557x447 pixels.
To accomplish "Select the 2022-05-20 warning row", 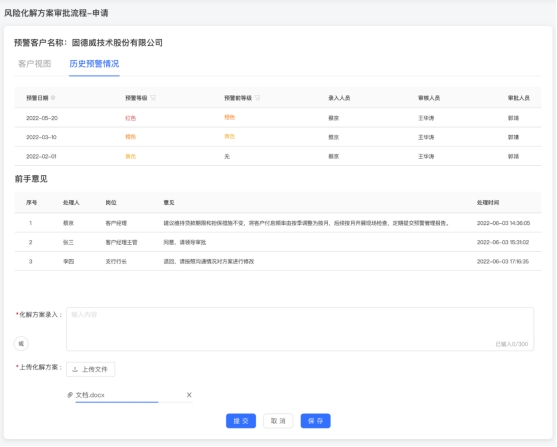I will (278, 118).
